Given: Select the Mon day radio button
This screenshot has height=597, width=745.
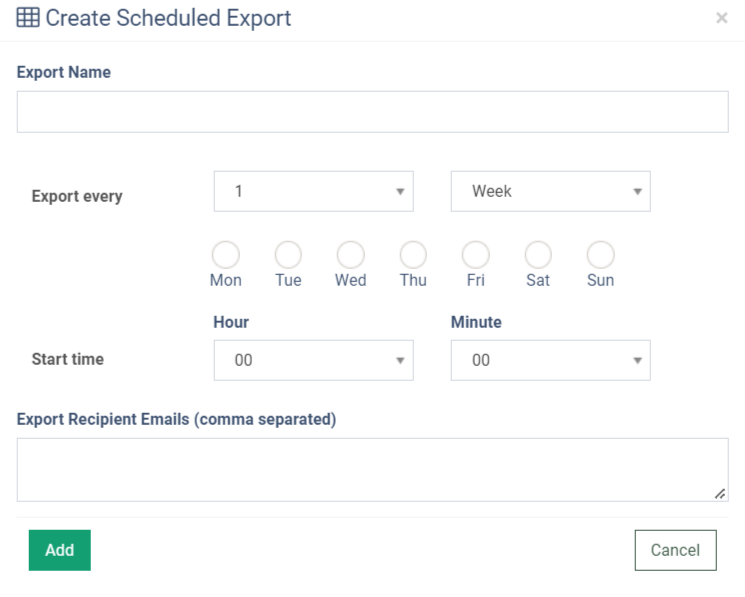Looking at the screenshot, I should coord(225,254).
